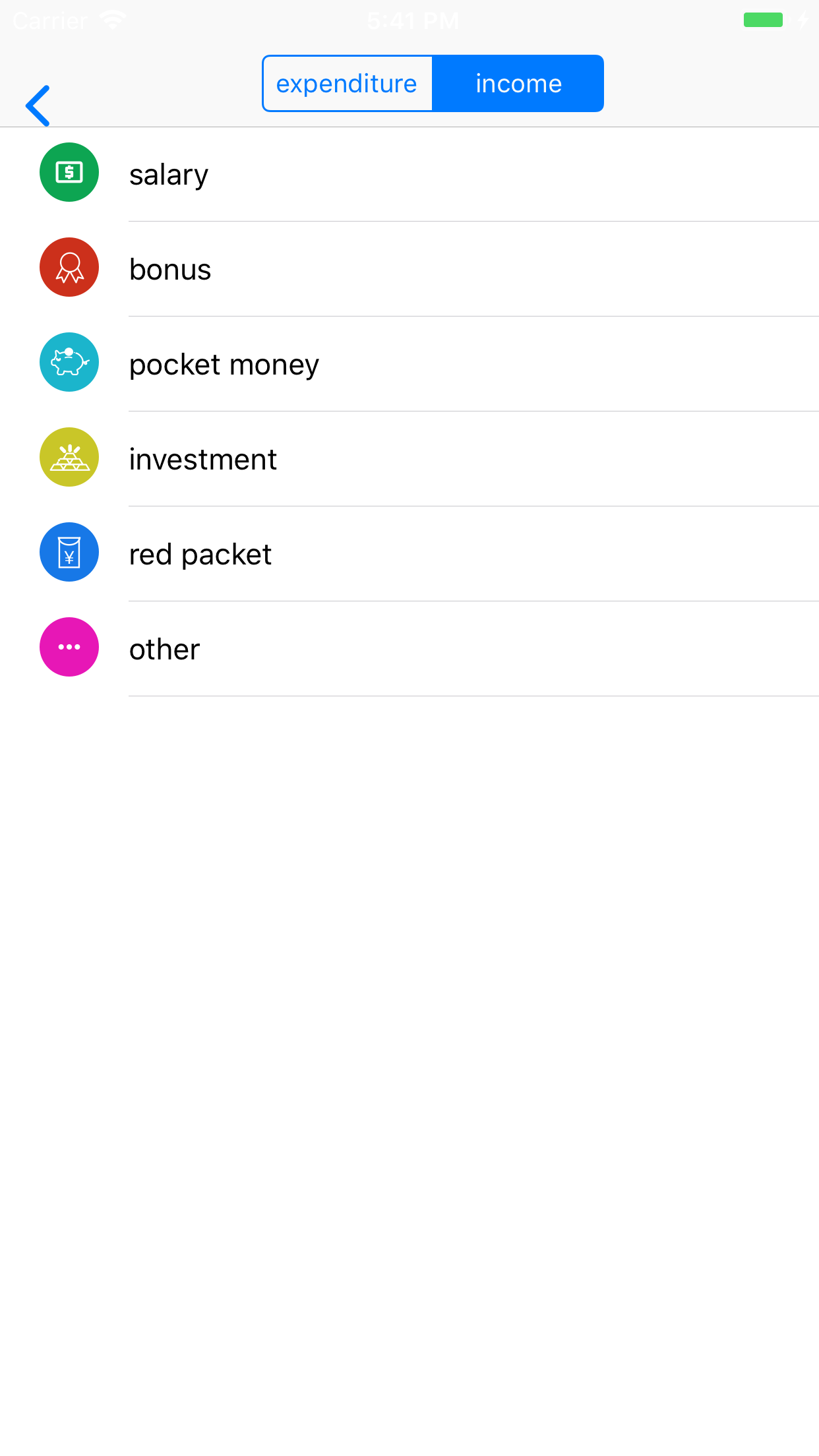Viewport: 819px width, 1456px height.
Task: Pick the pocket money category label
Action: click(224, 365)
